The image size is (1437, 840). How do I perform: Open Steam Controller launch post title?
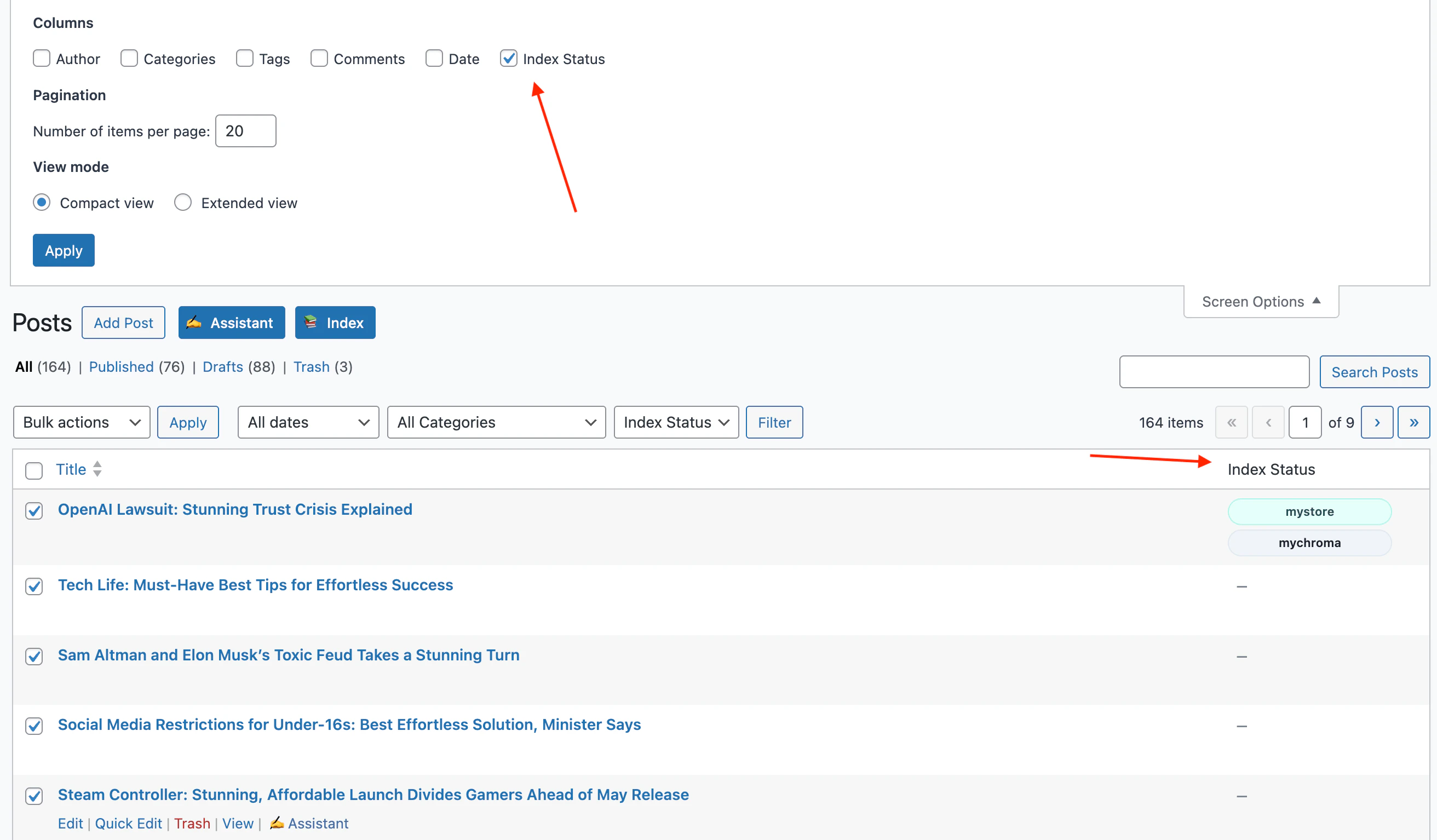click(x=373, y=795)
